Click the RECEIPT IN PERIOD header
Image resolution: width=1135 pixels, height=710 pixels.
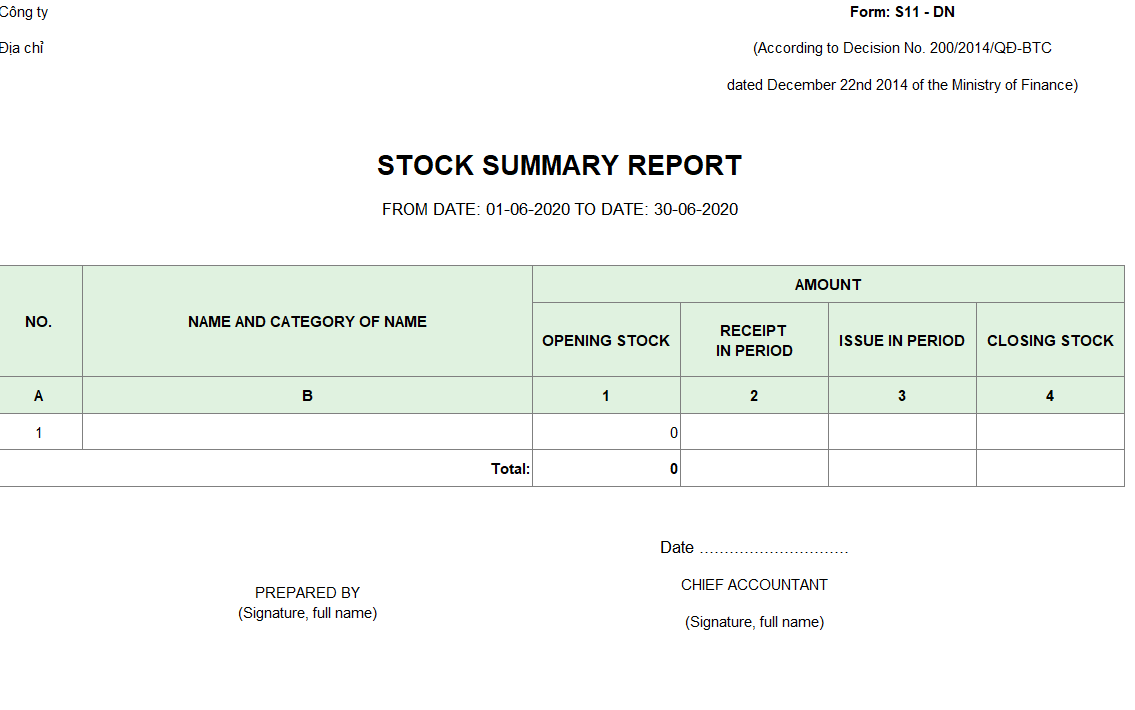coord(754,340)
